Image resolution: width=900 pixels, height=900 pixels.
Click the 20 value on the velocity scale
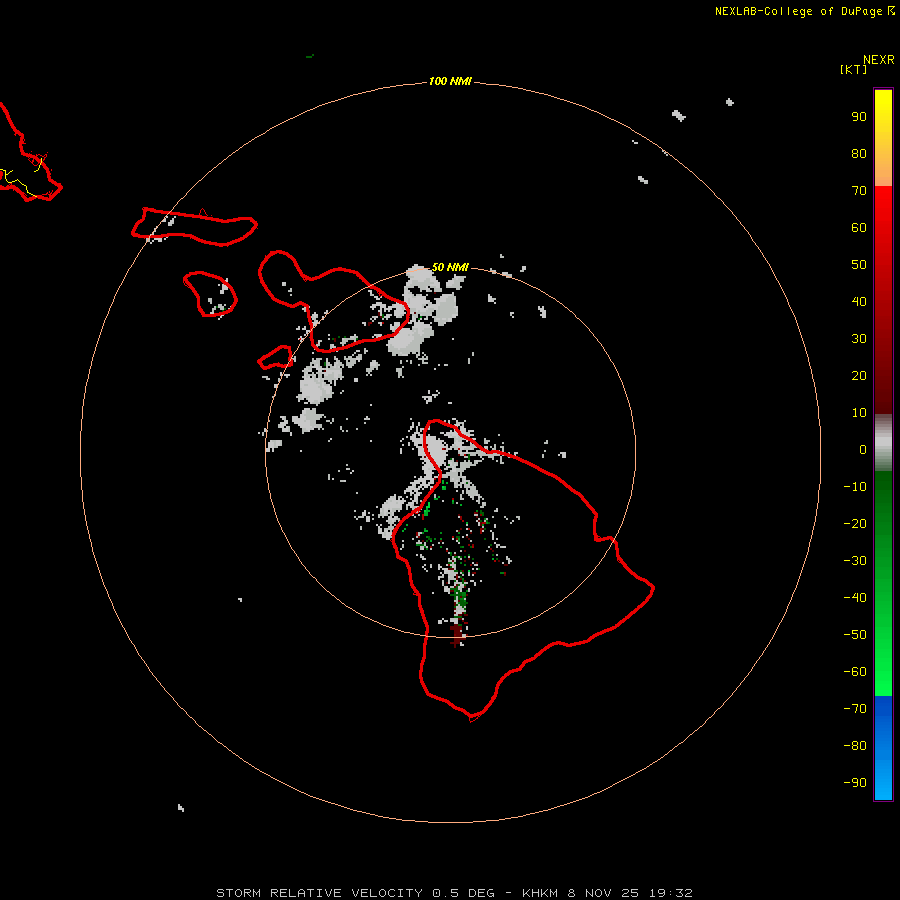click(x=859, y=376)
